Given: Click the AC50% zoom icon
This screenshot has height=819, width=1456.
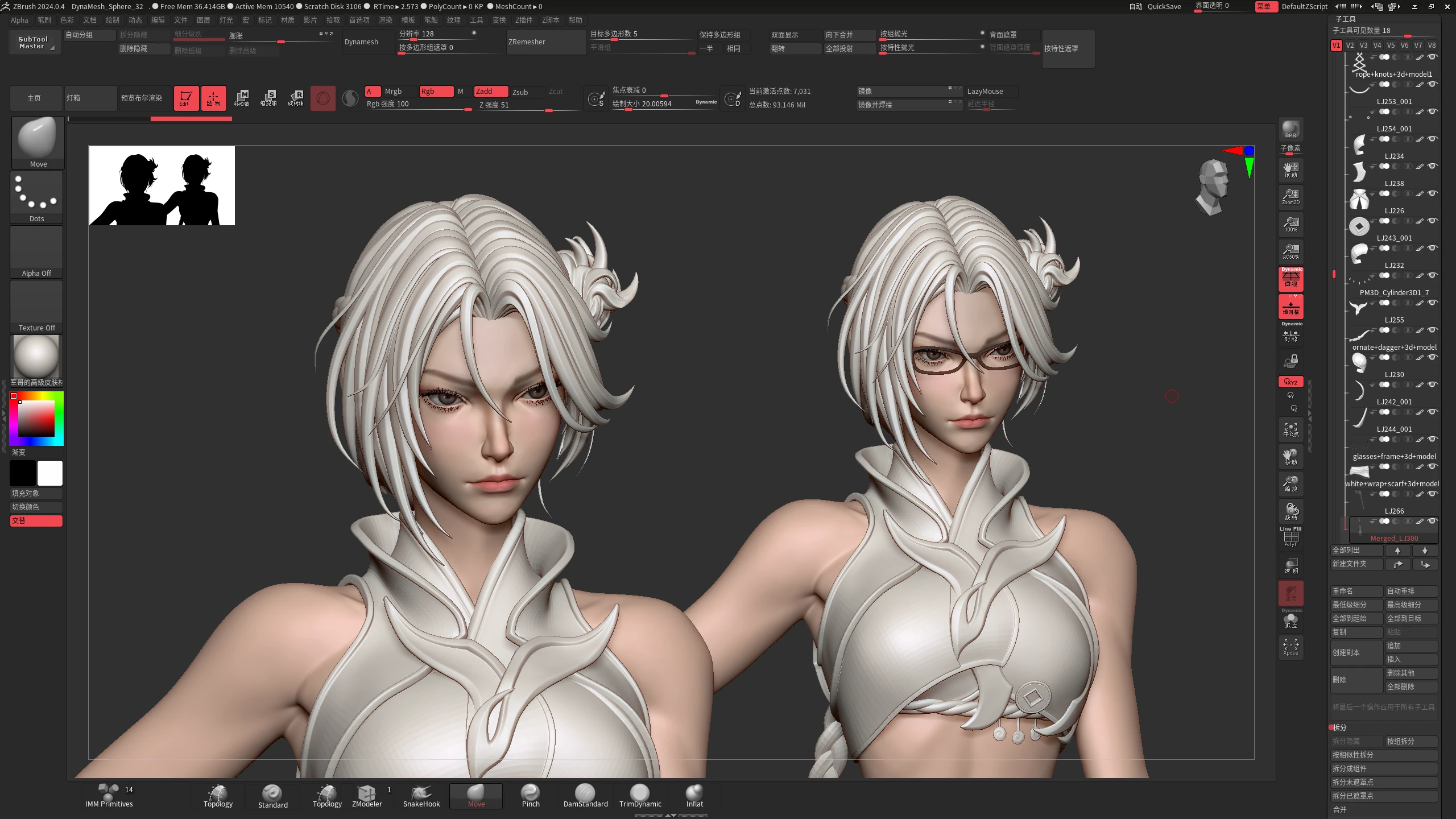Looking at the screenshot, I should pos(1290,251).
